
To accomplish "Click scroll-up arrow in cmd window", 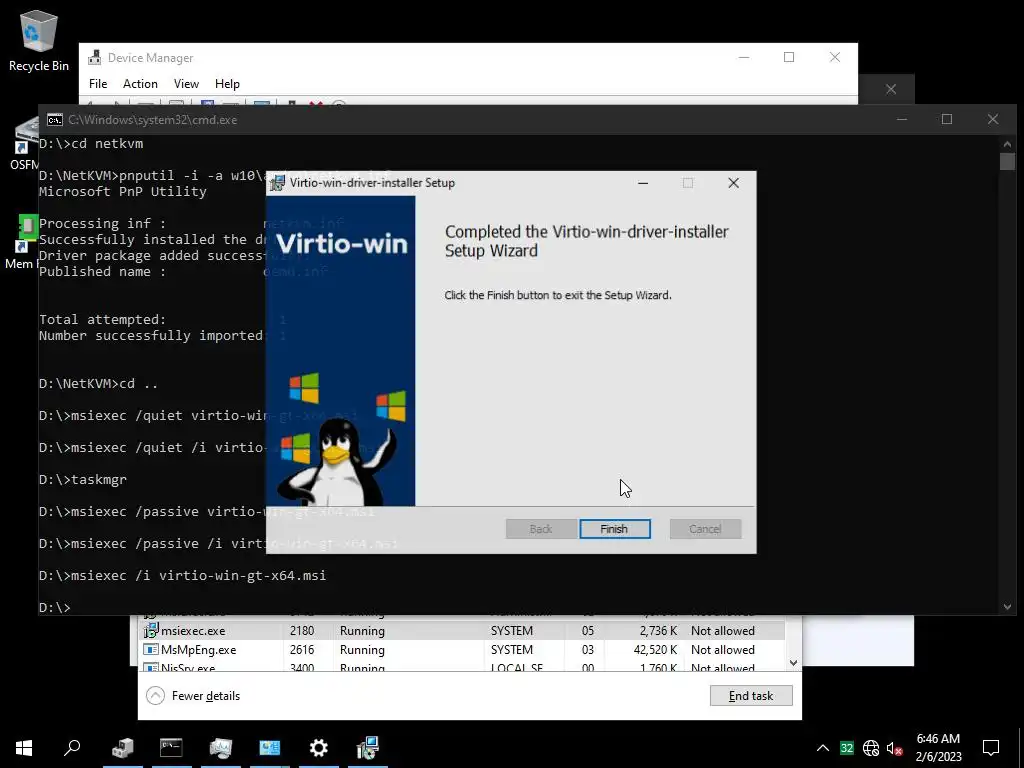I will (1007, 144).
